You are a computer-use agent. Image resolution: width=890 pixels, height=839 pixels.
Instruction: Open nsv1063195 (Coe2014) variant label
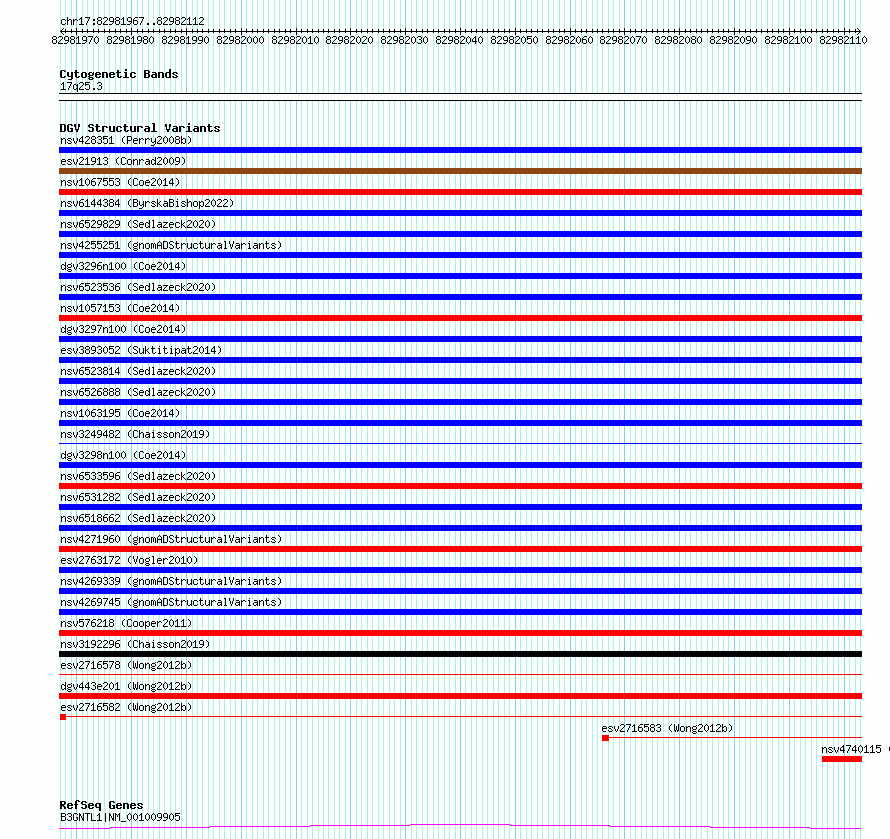[120, 413]
